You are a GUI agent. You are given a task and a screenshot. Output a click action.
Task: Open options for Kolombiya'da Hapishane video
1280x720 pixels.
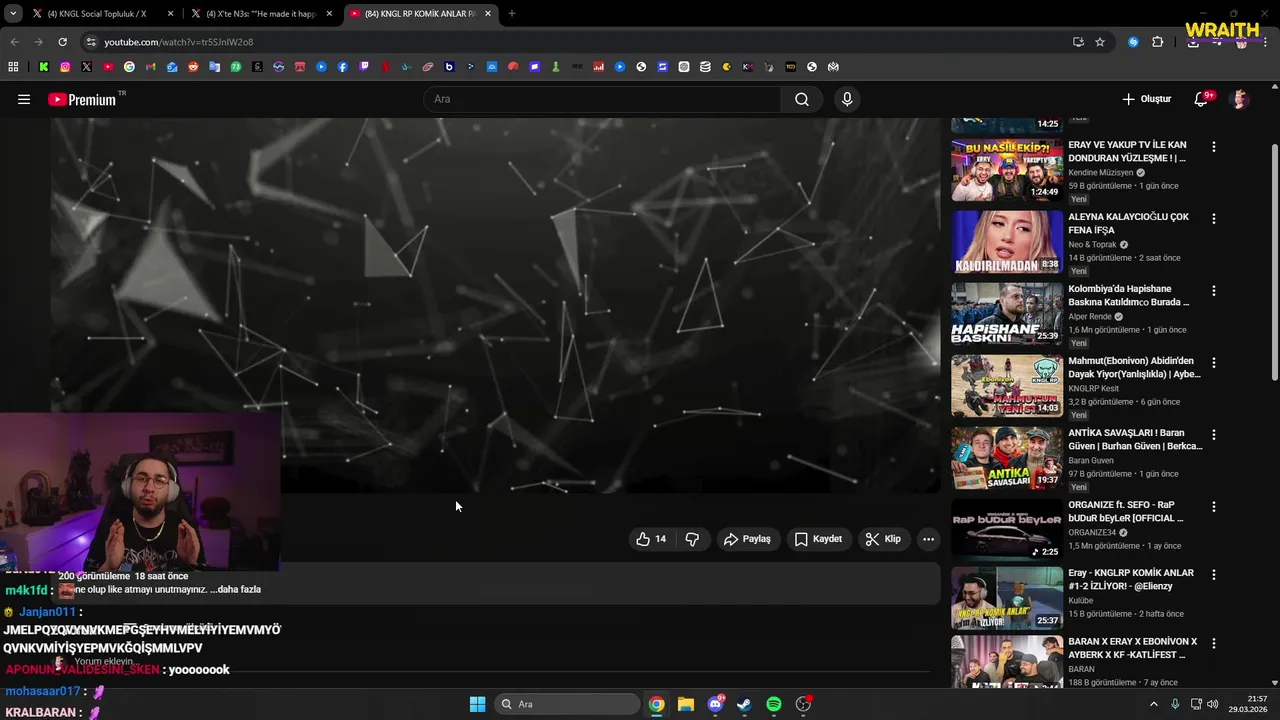pos(1214,291)
